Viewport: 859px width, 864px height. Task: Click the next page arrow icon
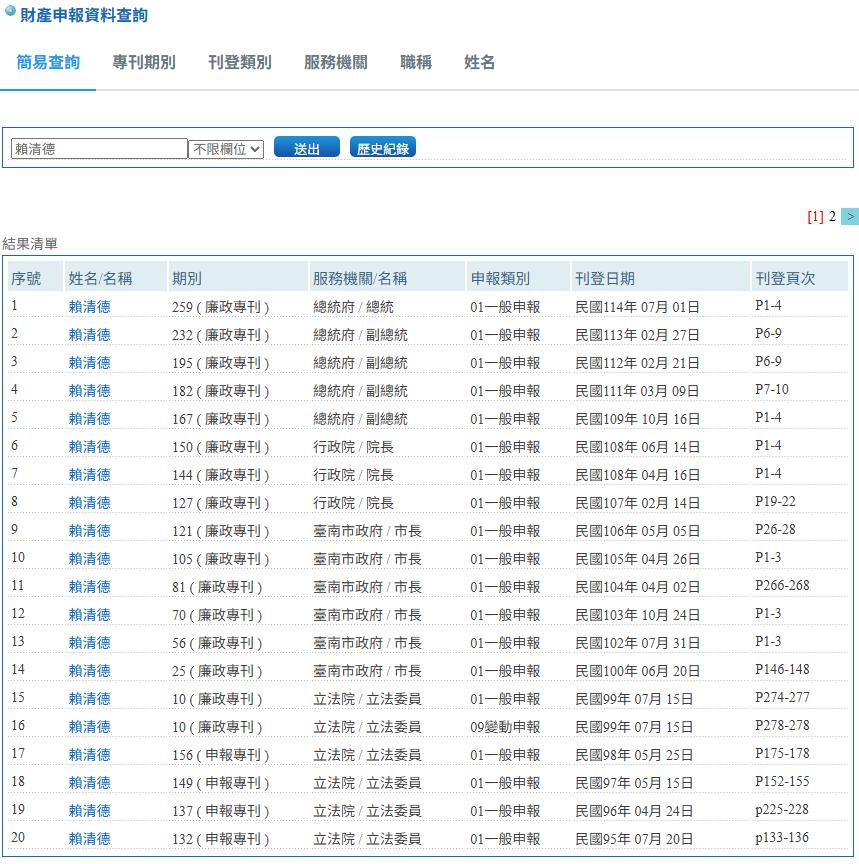[850, 217]
